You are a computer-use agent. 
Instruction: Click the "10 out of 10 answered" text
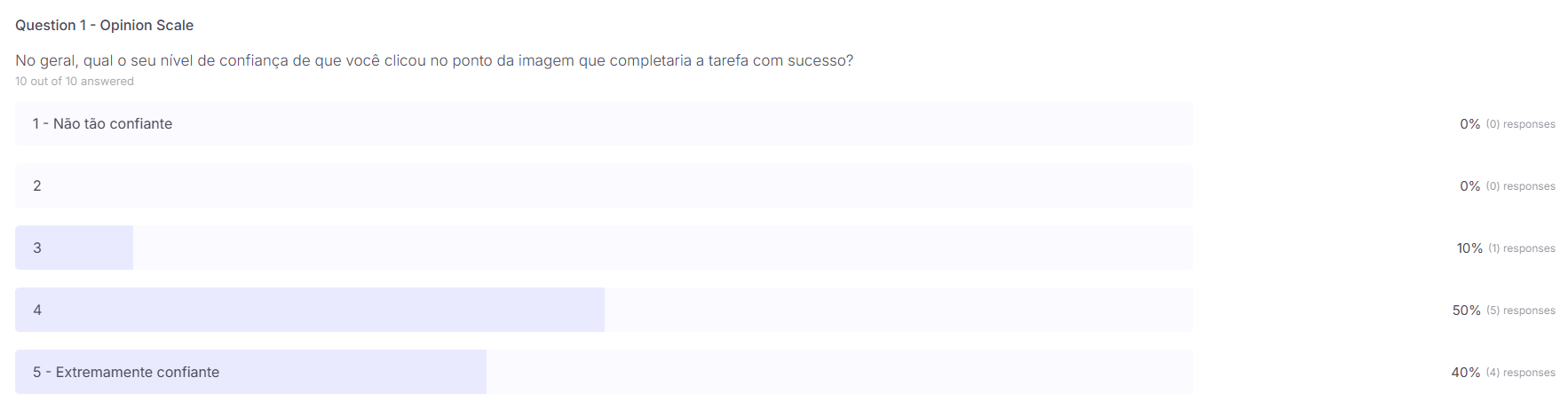(x=75, y=81)
